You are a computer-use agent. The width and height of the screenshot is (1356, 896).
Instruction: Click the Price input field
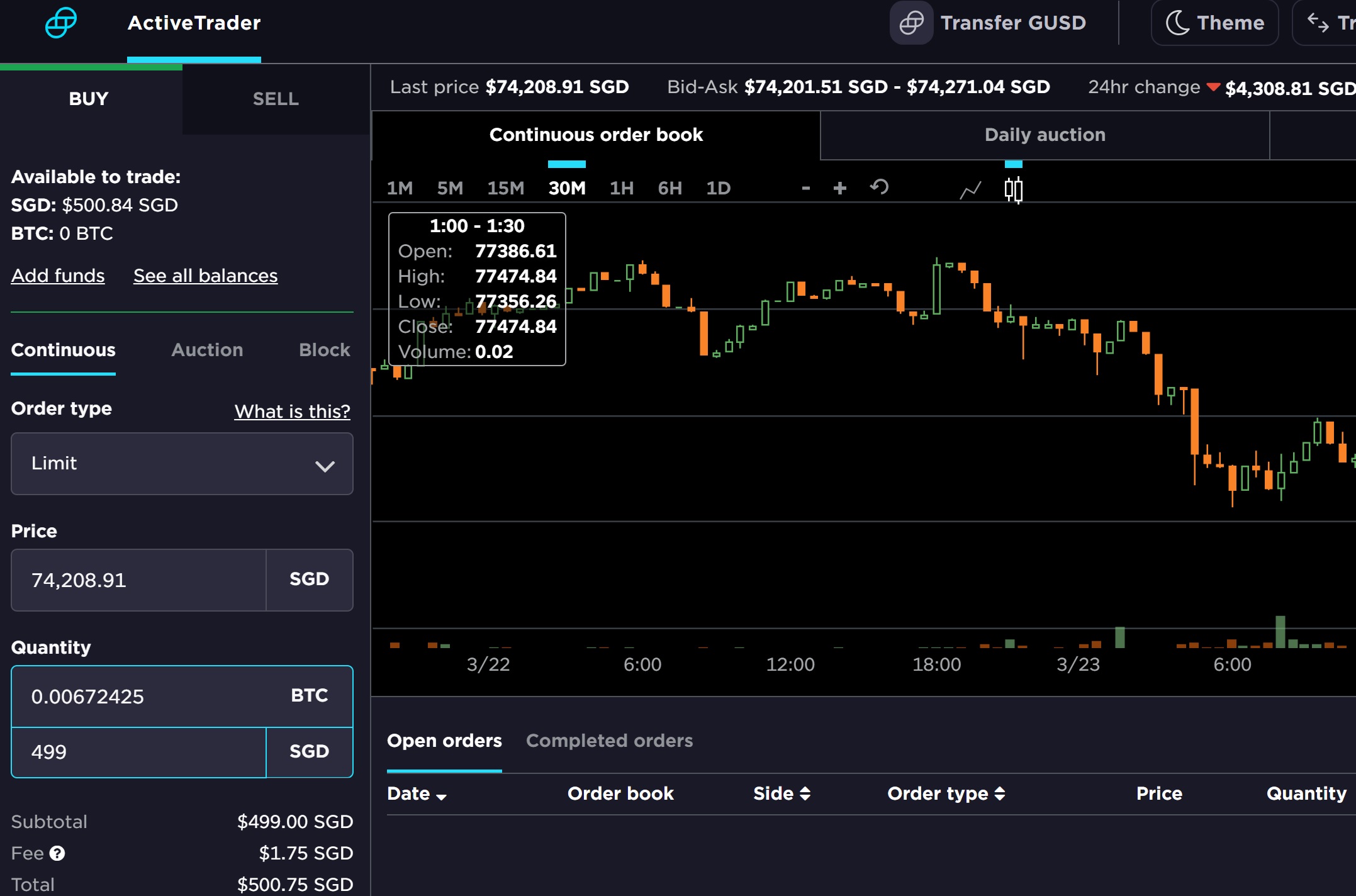click(x=138, y=580)
